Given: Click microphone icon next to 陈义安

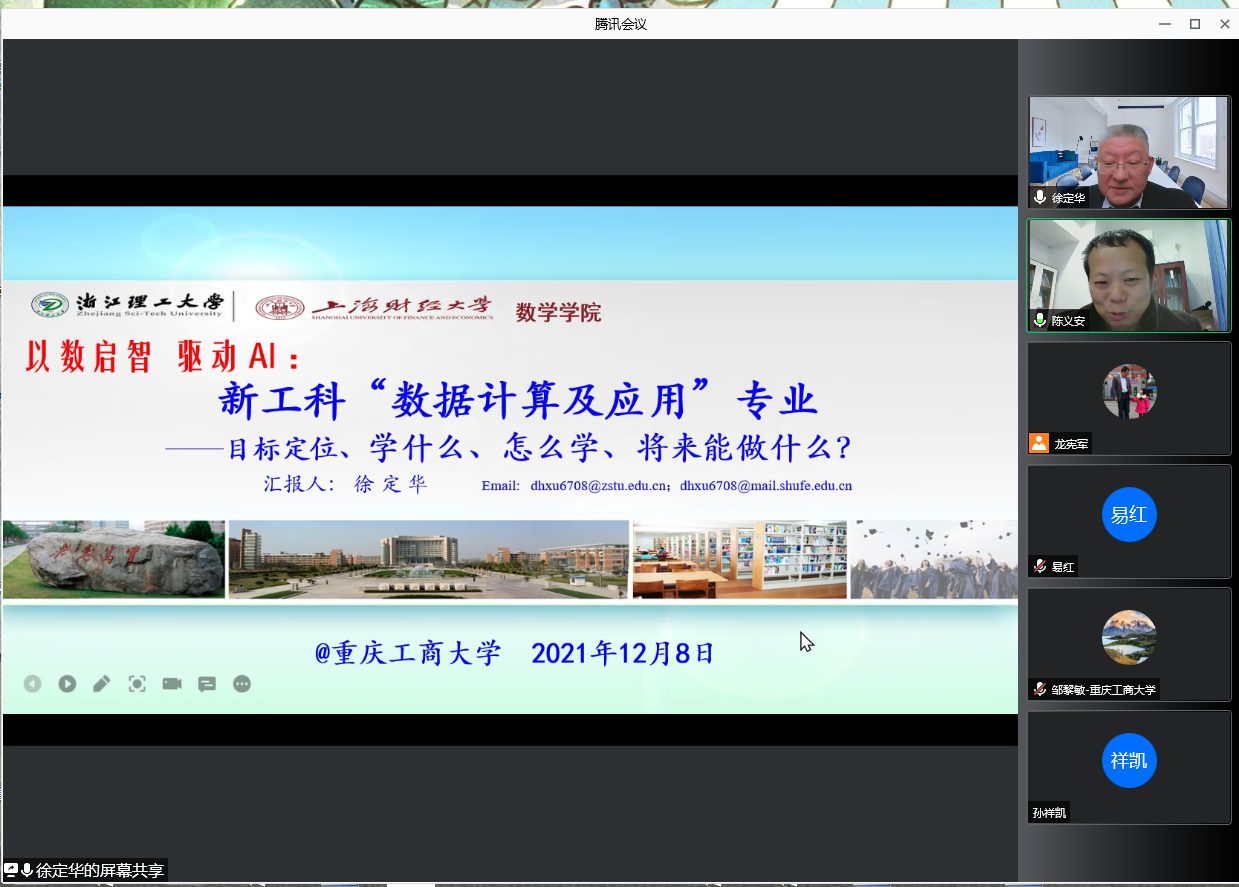Looking at the screenshot, I should pos(1041,321).
